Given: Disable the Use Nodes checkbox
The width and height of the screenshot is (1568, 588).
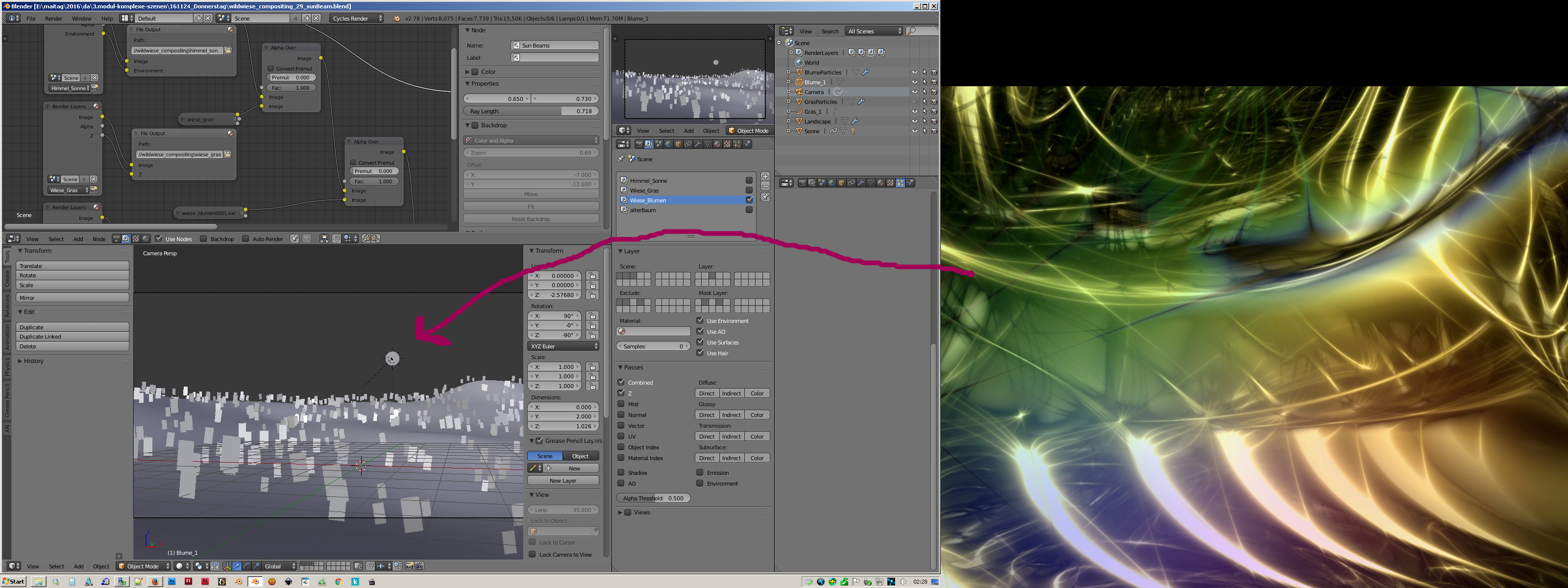Looking at the screenshot, I should [159, 239].
